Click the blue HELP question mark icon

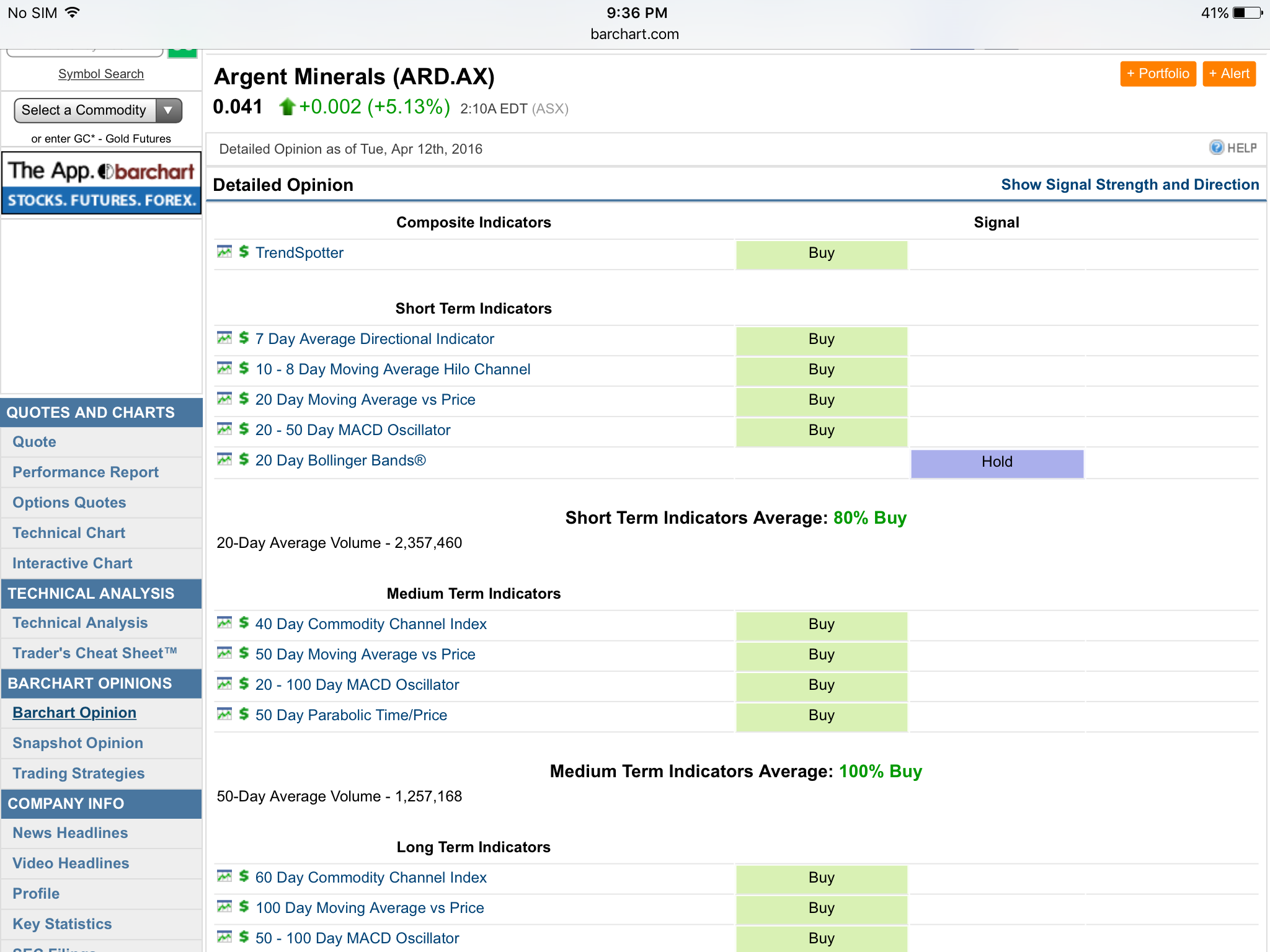(x=1217, y=148)
